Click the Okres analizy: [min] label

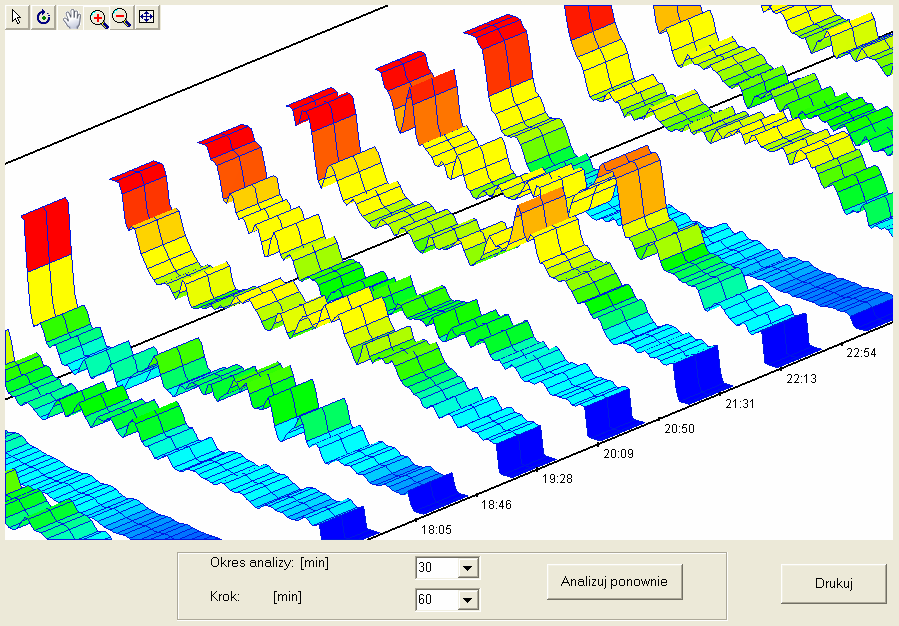[x=269, y=563]
